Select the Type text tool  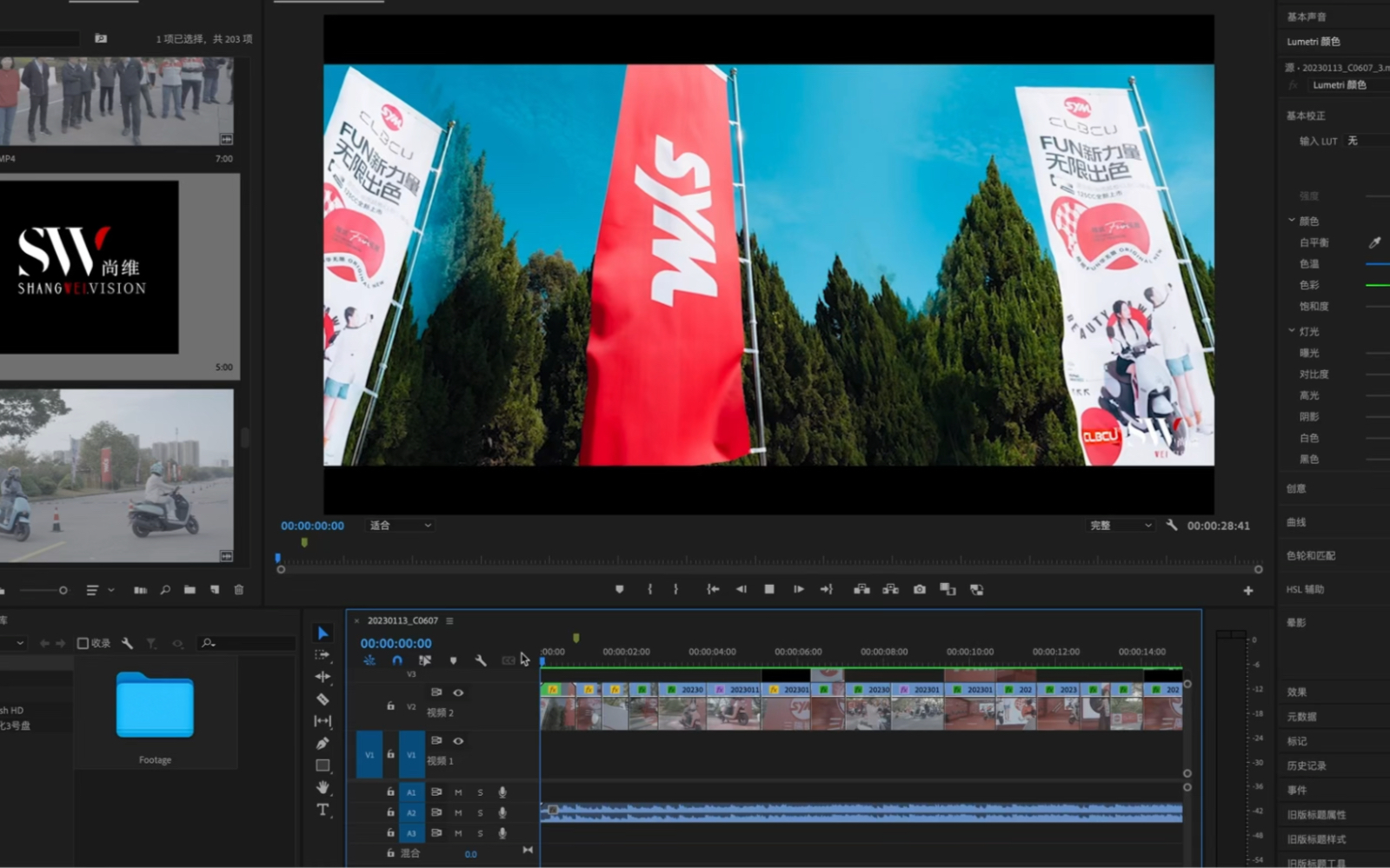[x=323, y=810]
